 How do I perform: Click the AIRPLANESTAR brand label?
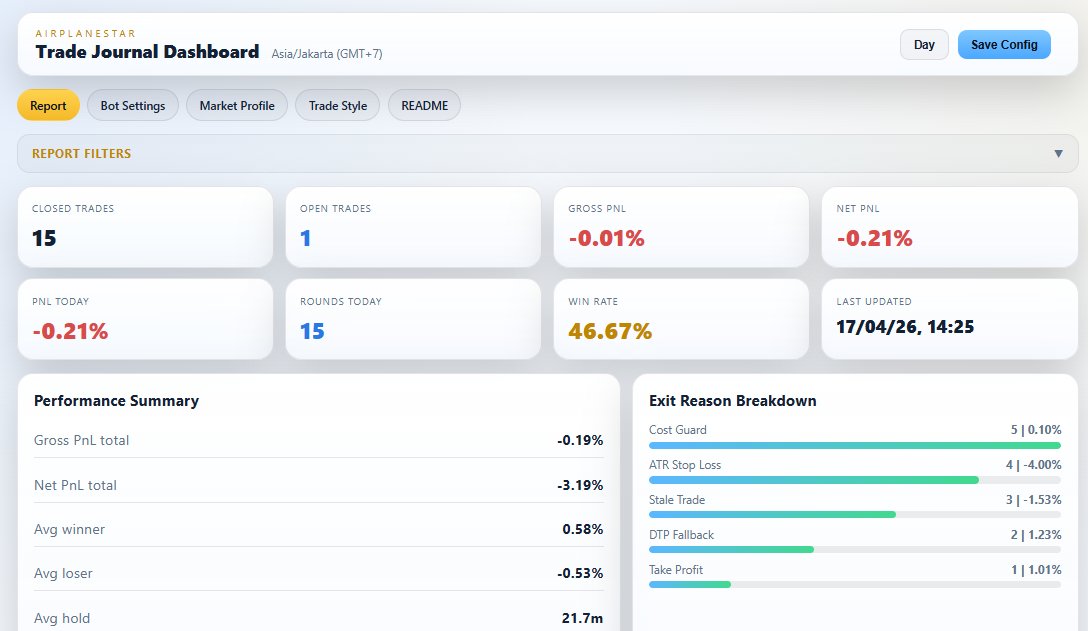(x=85, y=33)
